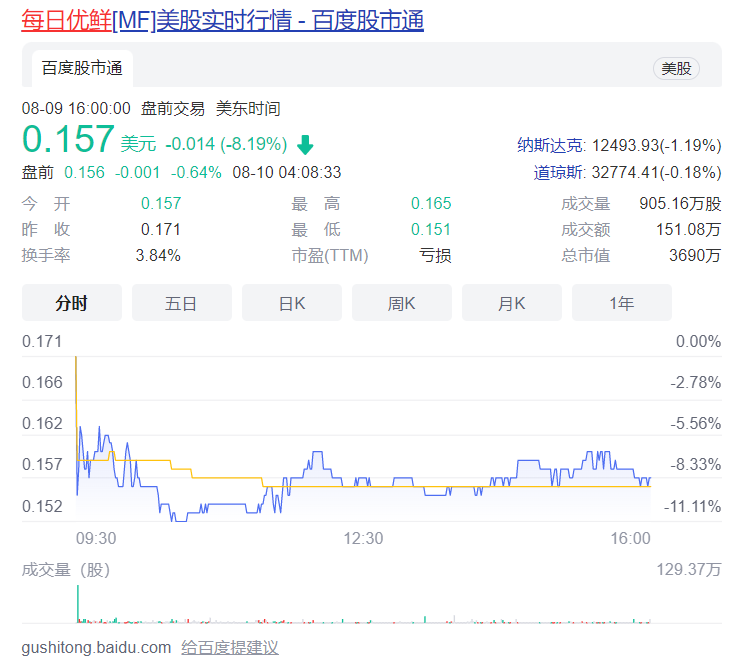754x670 pixels.
Task: Click the timestamp 08-09 16:00:00
Action: (x=76, y=108)
